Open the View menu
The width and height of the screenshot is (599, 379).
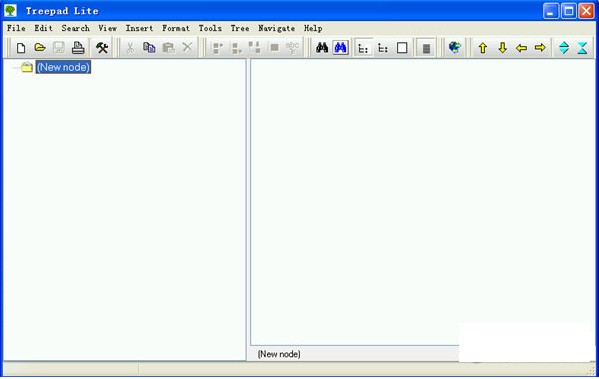(107, 28)
